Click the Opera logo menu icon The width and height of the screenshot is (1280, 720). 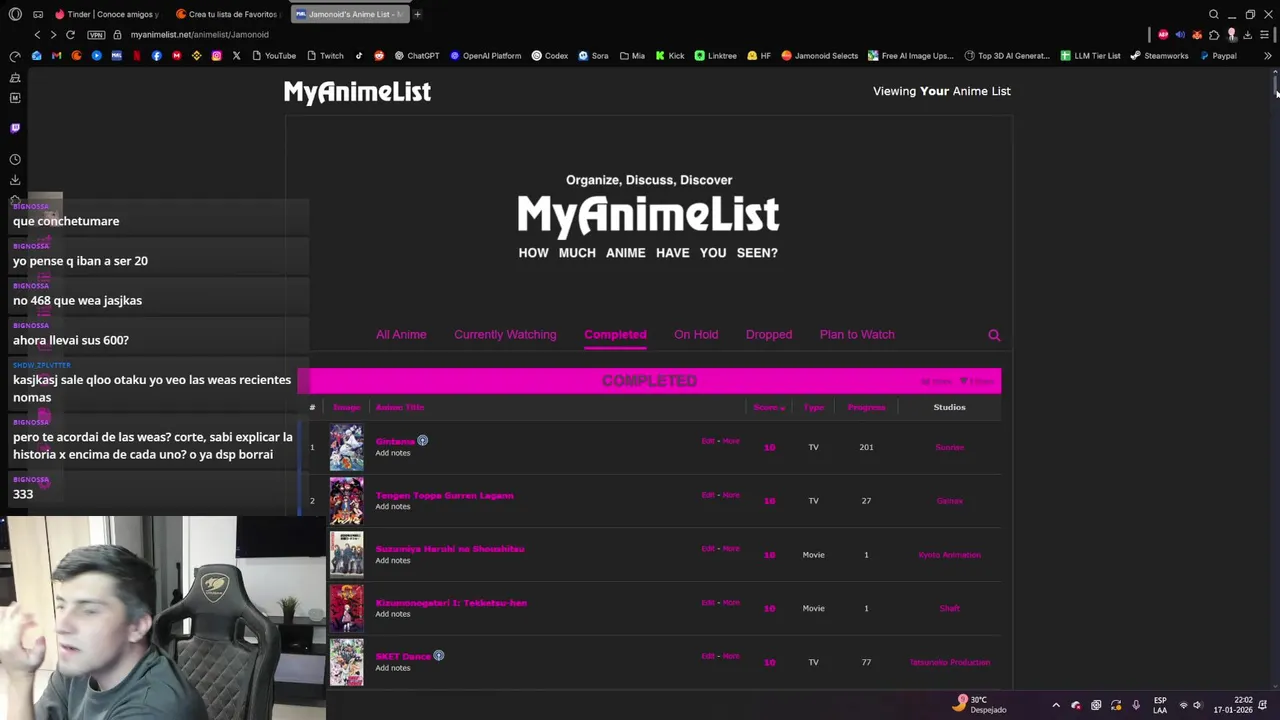pyautogui.click(x=15, y=14)
